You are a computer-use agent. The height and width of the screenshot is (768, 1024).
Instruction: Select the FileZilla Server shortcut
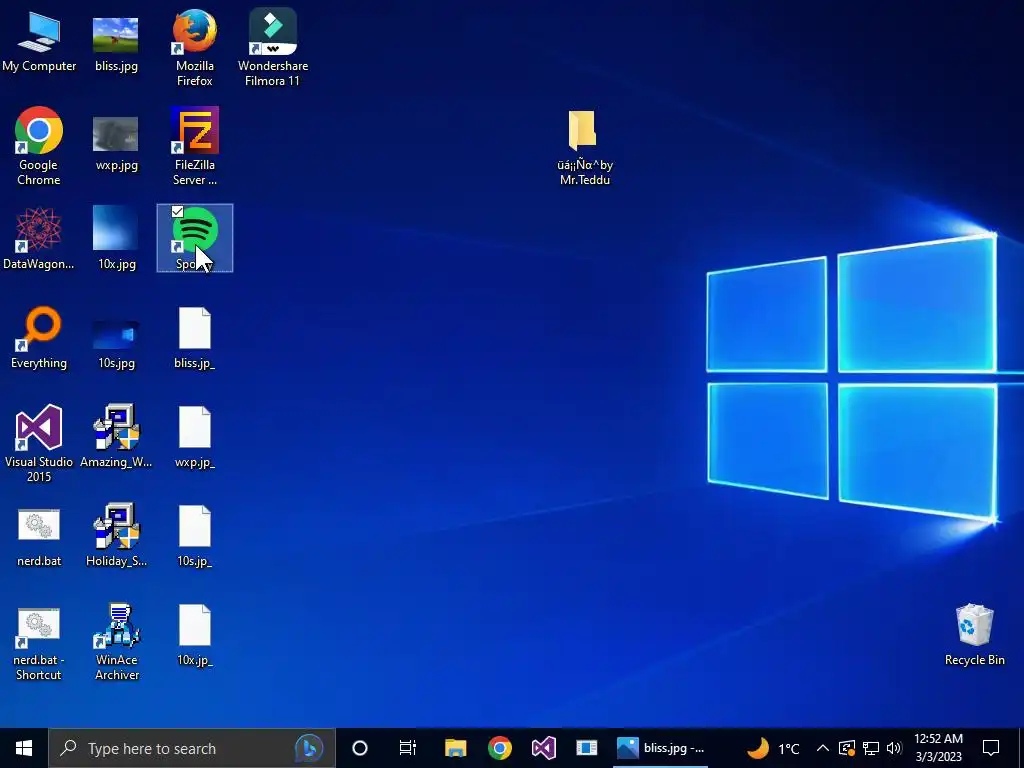(195, 145)
